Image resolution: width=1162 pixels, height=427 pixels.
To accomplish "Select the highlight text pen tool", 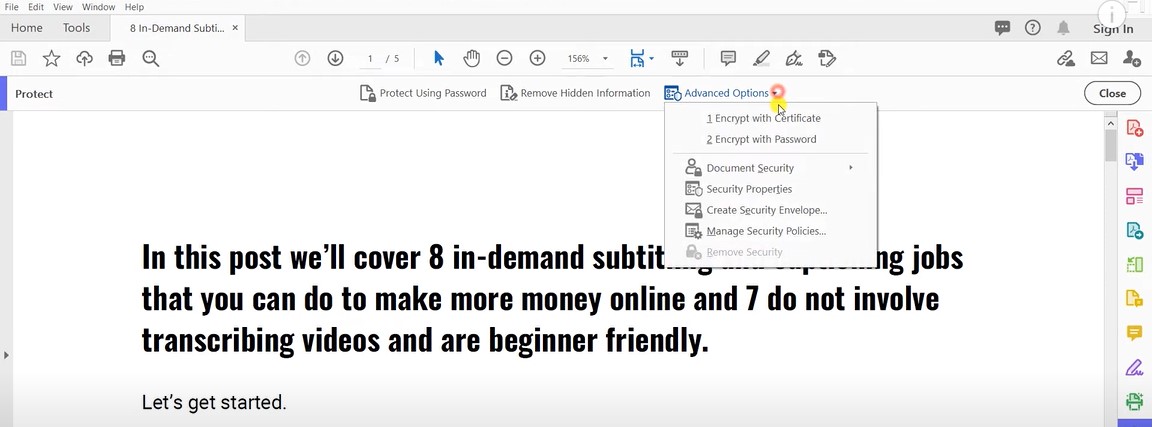I will [761, 59].
